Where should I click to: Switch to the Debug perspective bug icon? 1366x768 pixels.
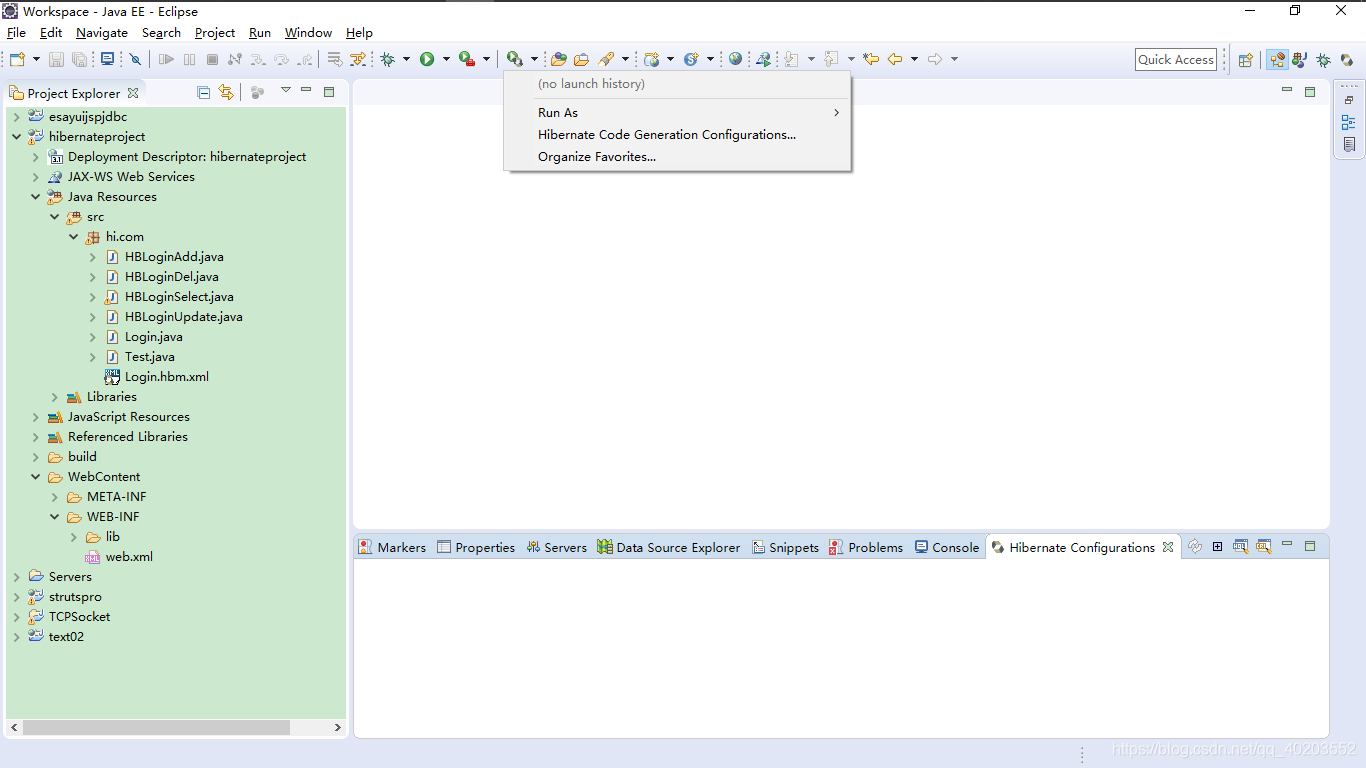coord(1323,60)
